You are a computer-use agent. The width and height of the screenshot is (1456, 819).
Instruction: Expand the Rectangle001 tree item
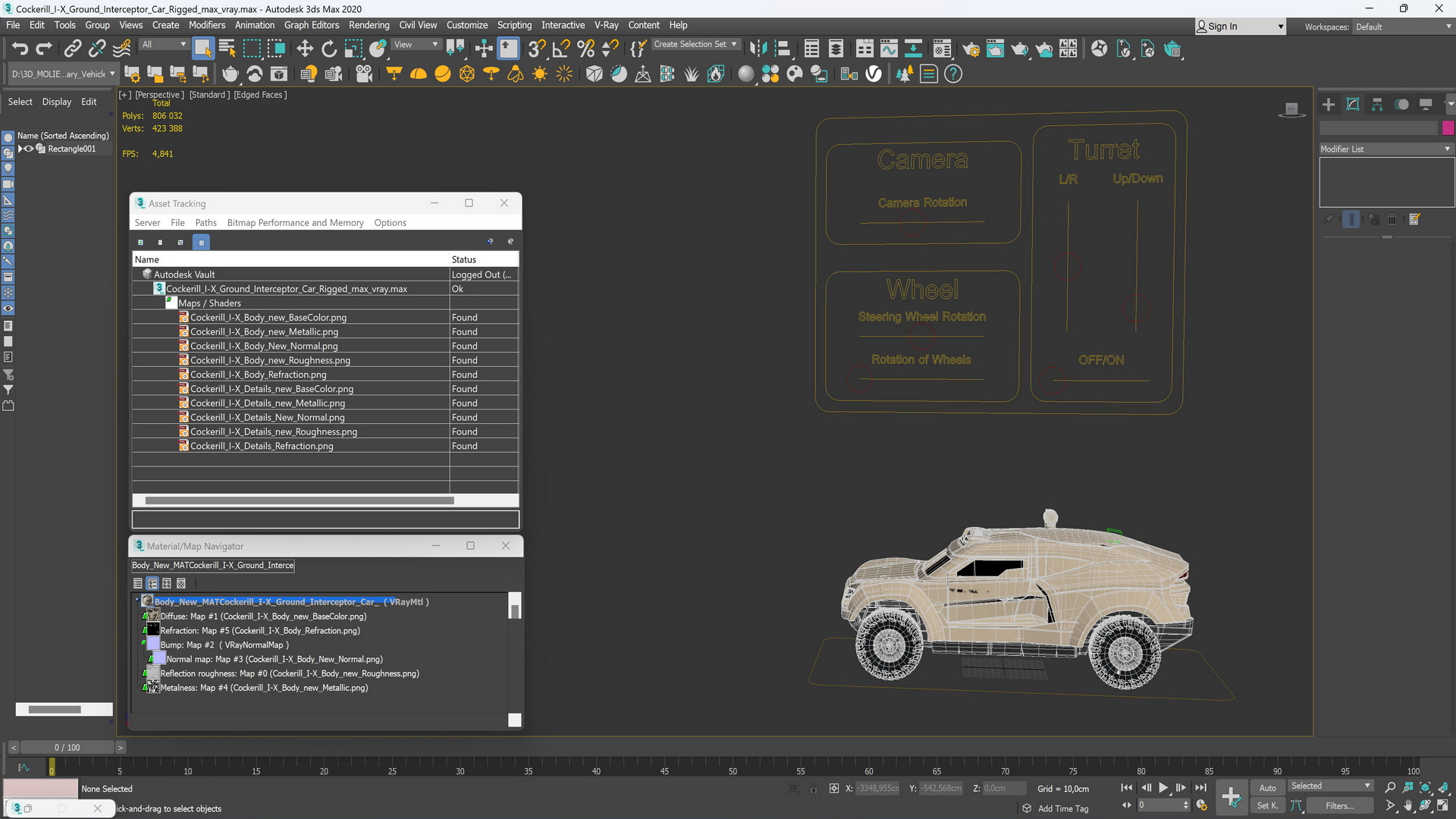click(x=20, y=149)
